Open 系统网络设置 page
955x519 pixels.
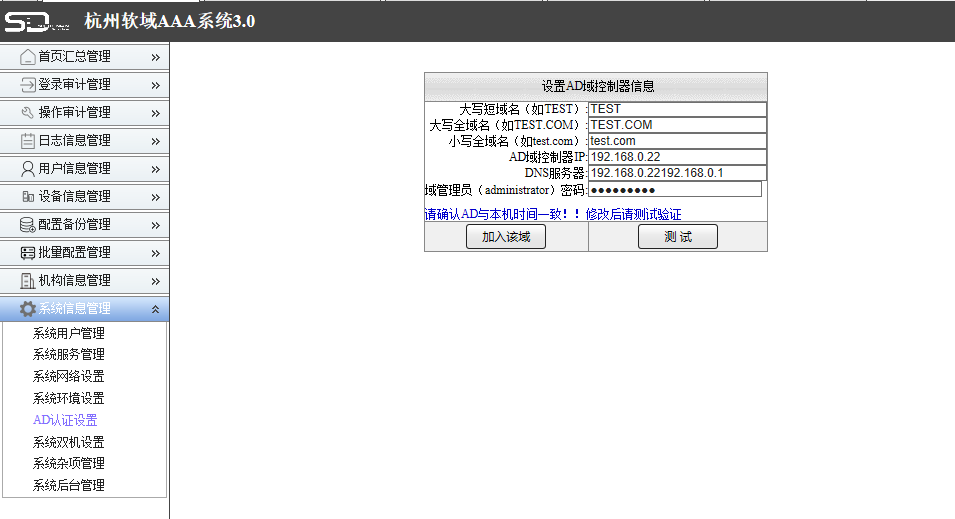(x=69, y=376)
